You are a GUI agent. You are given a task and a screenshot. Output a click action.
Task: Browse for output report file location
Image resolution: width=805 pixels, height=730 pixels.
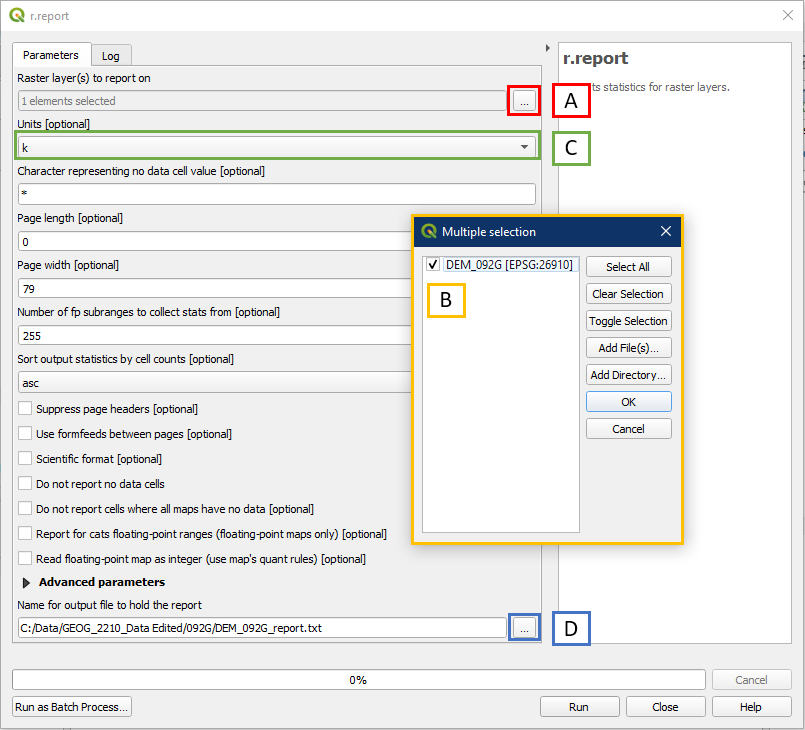525,627
